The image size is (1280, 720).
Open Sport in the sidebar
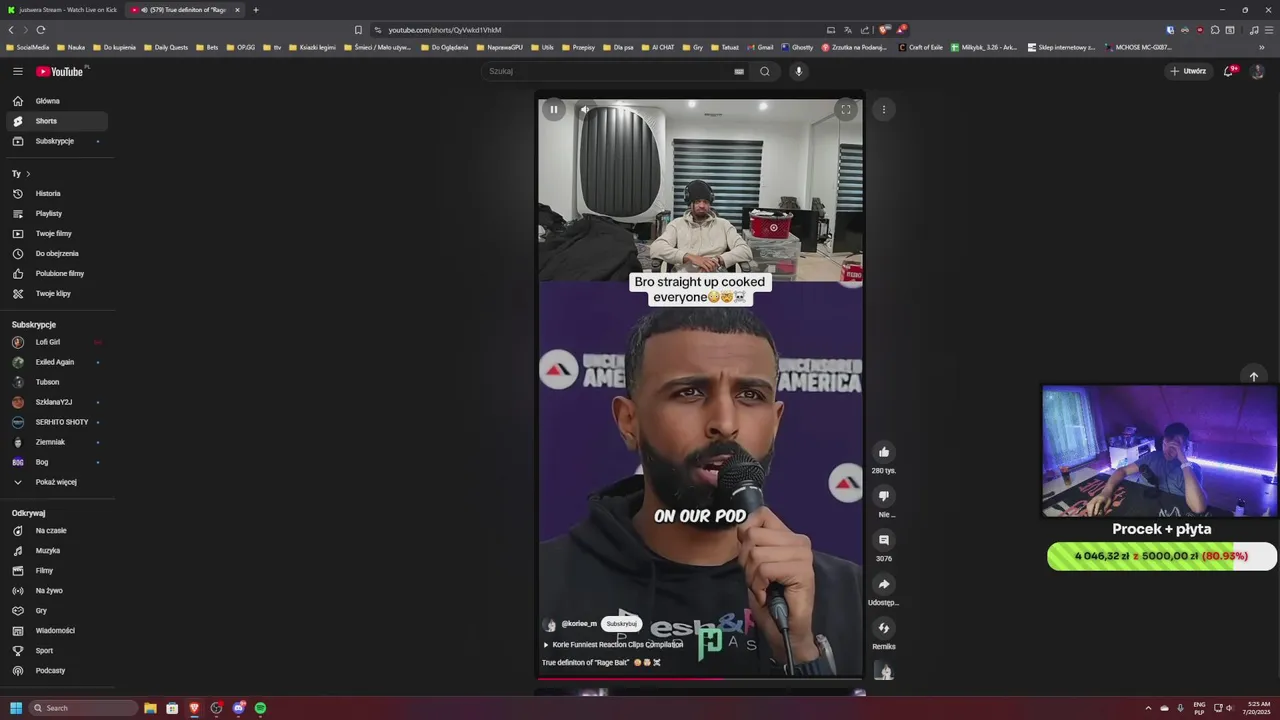57,651
